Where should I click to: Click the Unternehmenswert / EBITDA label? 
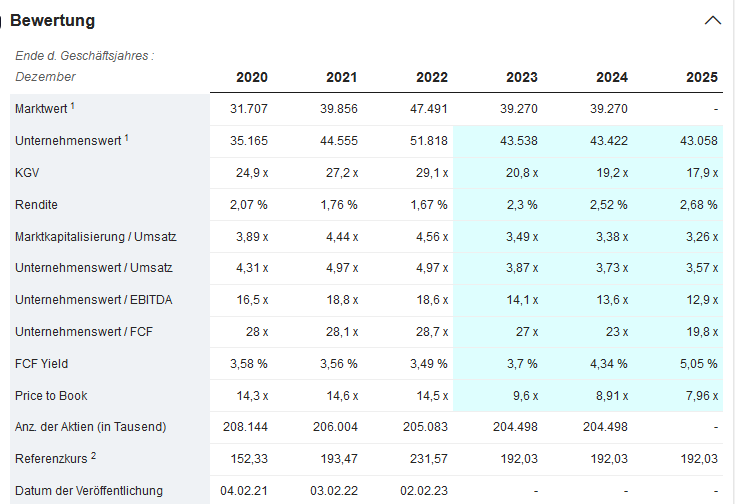[x=91, y=300]
